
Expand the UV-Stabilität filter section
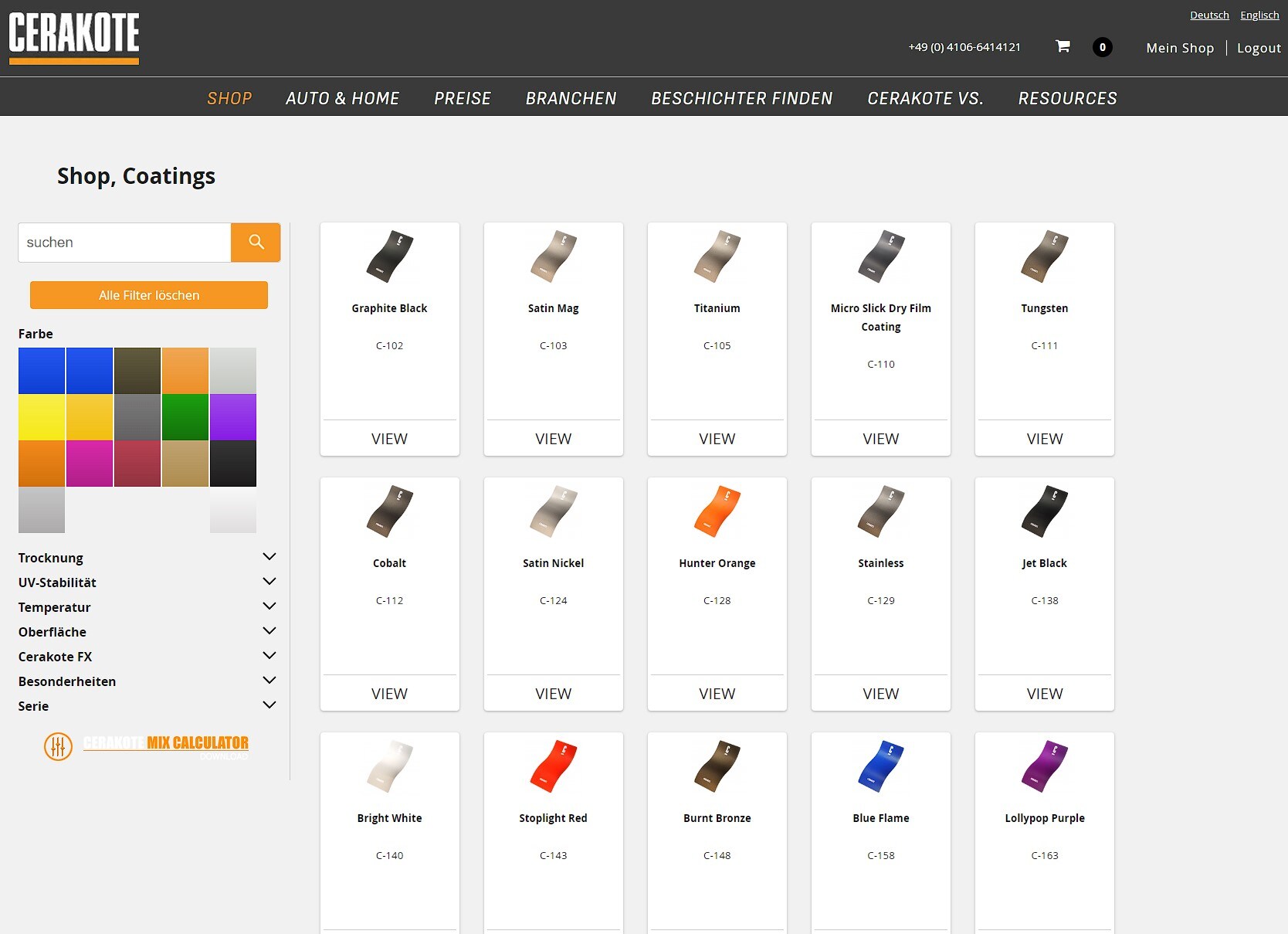pyautogui.click(x=269, y=582)
